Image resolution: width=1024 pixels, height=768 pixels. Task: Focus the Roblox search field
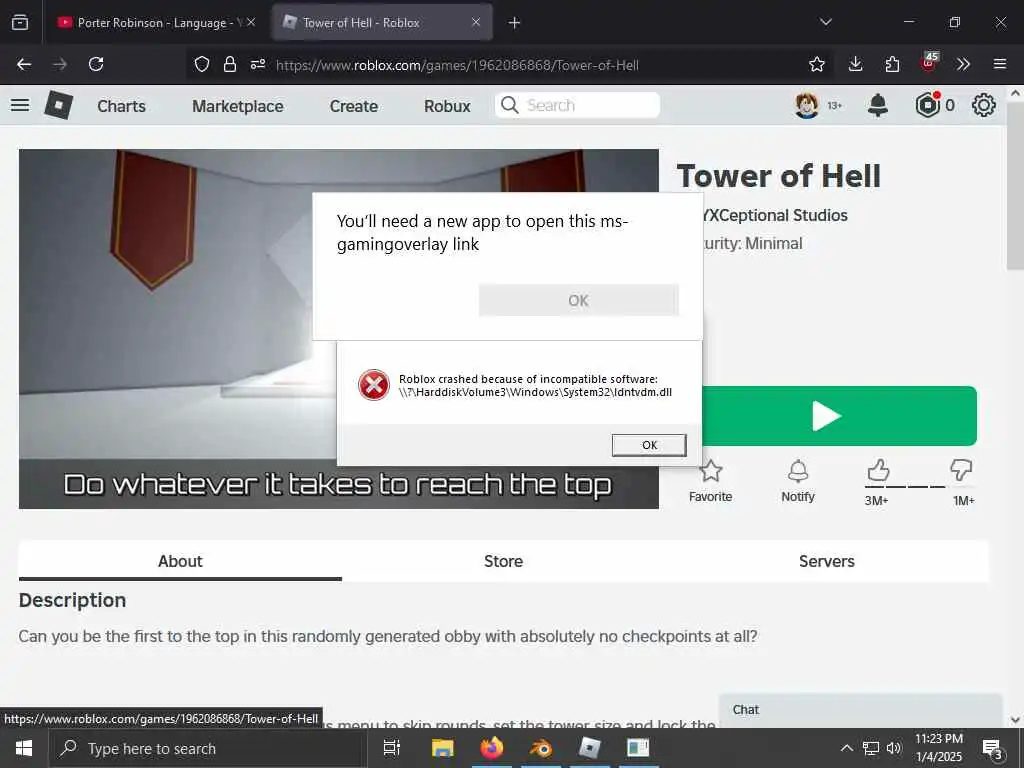pyautogui.click(x=577, y=105)
